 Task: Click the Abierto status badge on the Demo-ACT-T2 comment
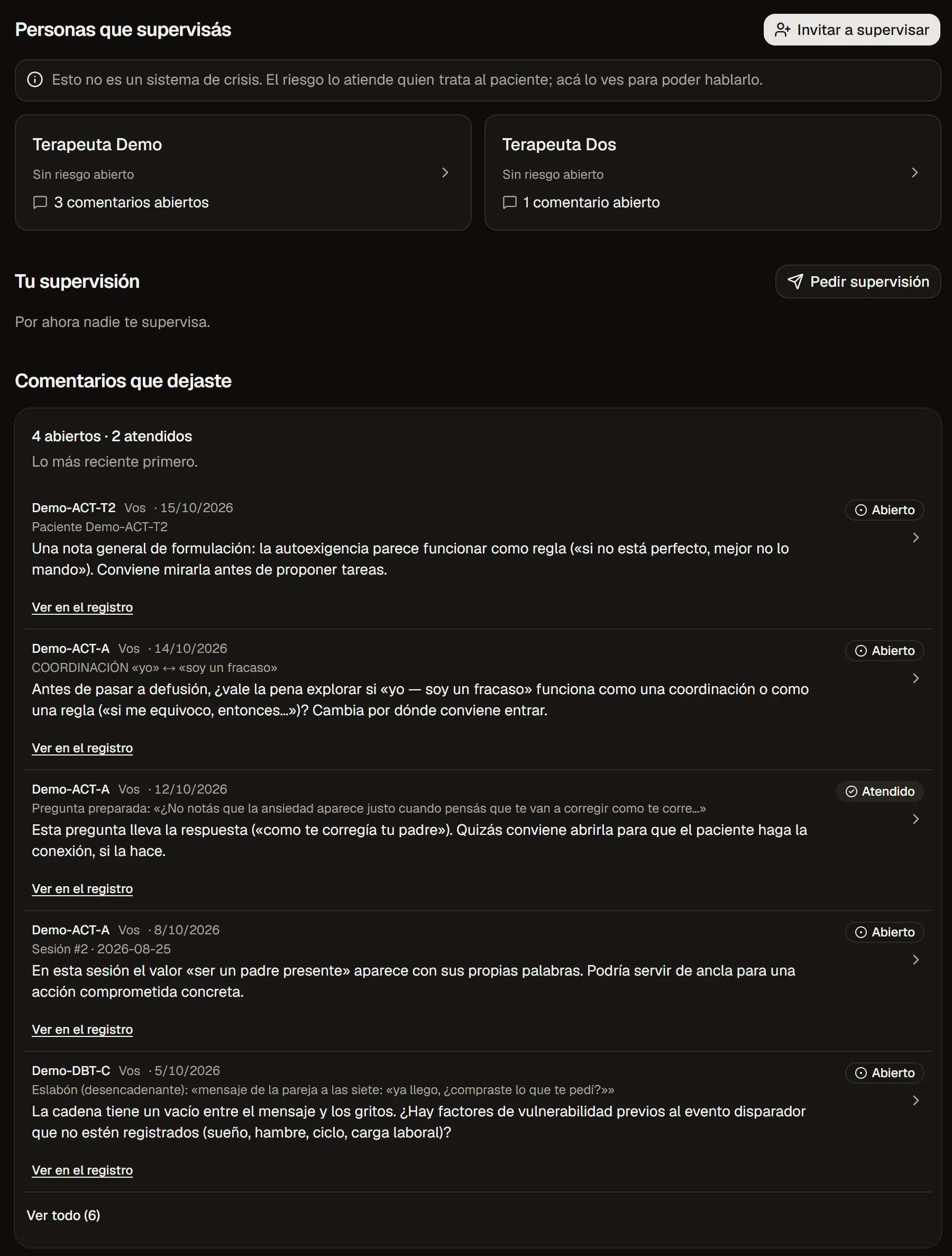pyautogui.click(x=884, y=510)
